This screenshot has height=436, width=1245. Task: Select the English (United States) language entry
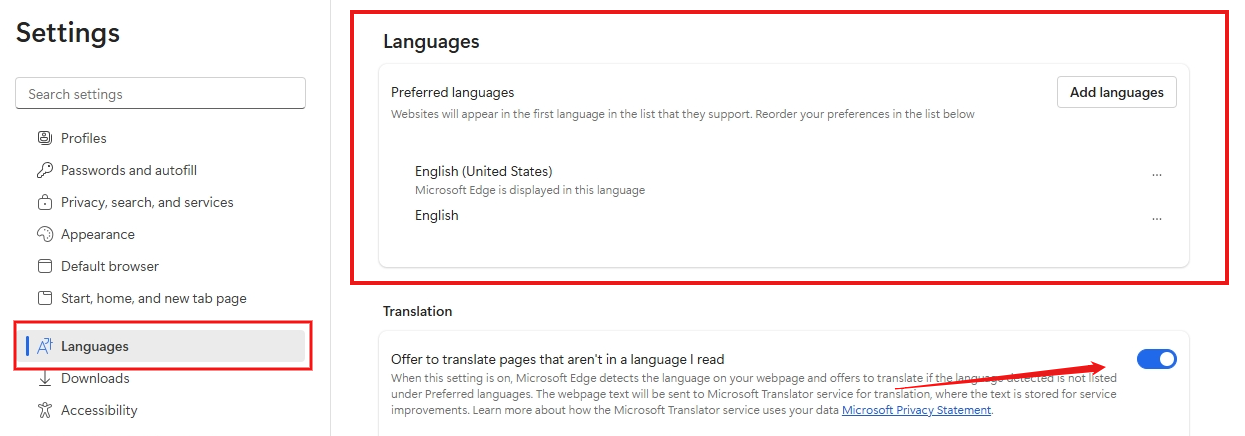(x=483, y=171)
